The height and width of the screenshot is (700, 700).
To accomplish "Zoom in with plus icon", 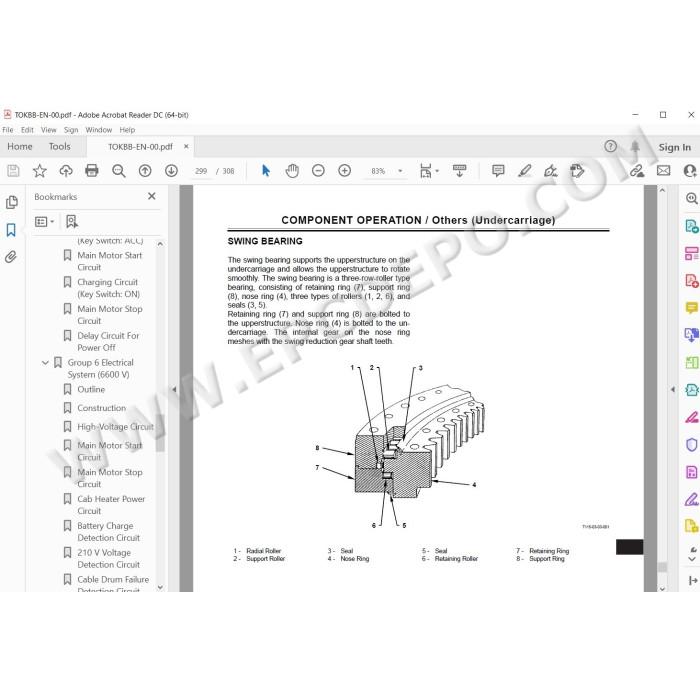I will click(x=345, y=171).
